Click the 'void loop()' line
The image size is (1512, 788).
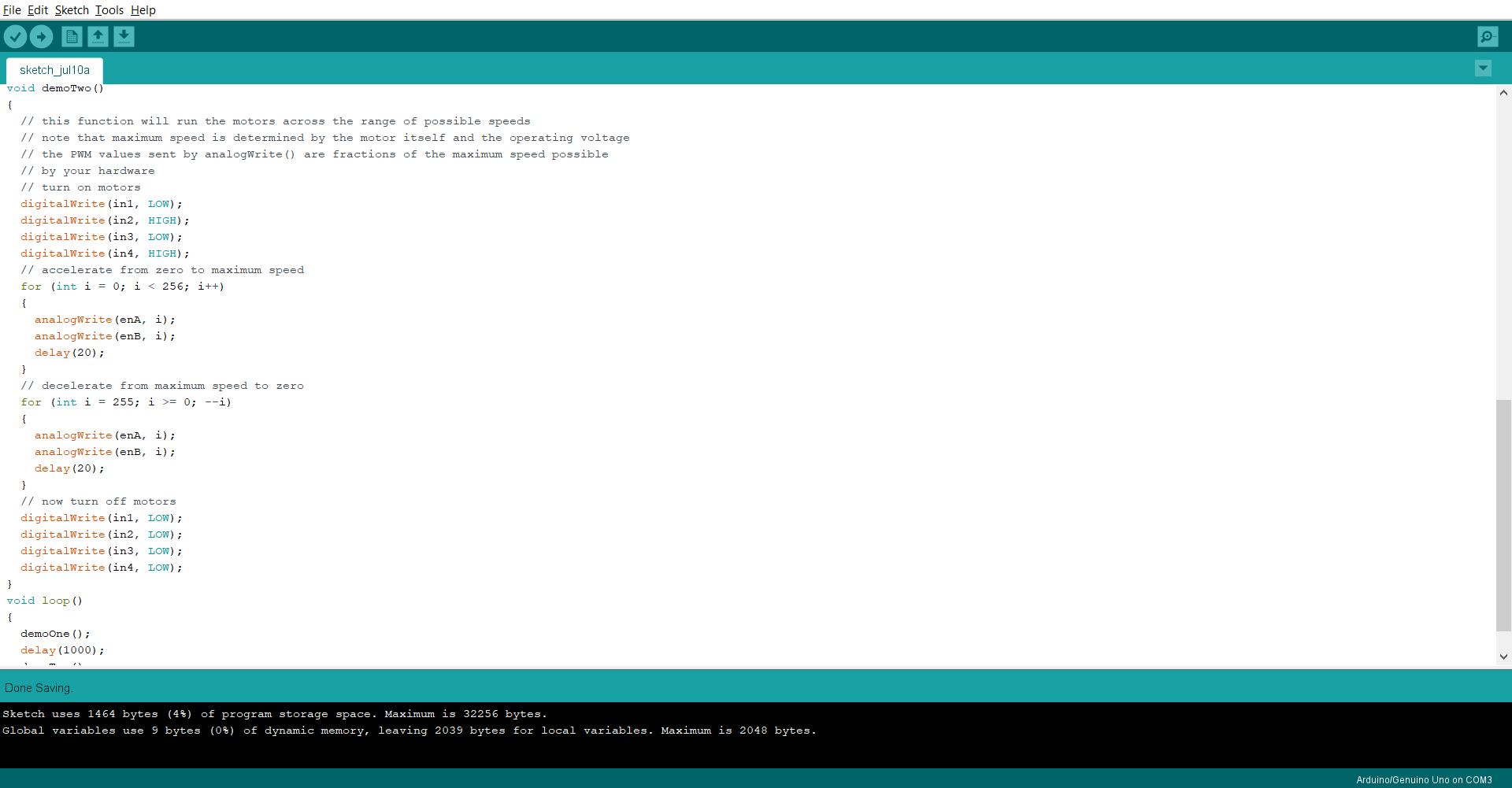click(x=45, y=601)
